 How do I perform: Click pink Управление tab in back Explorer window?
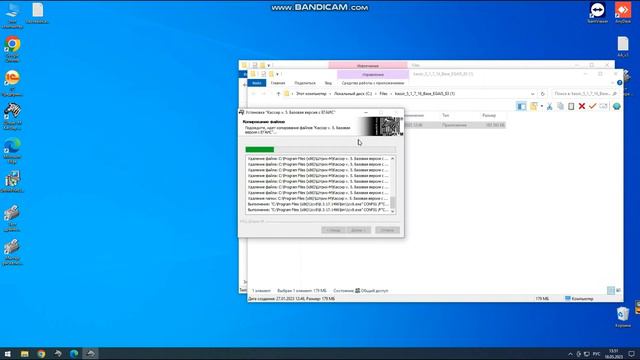point(368,65)
